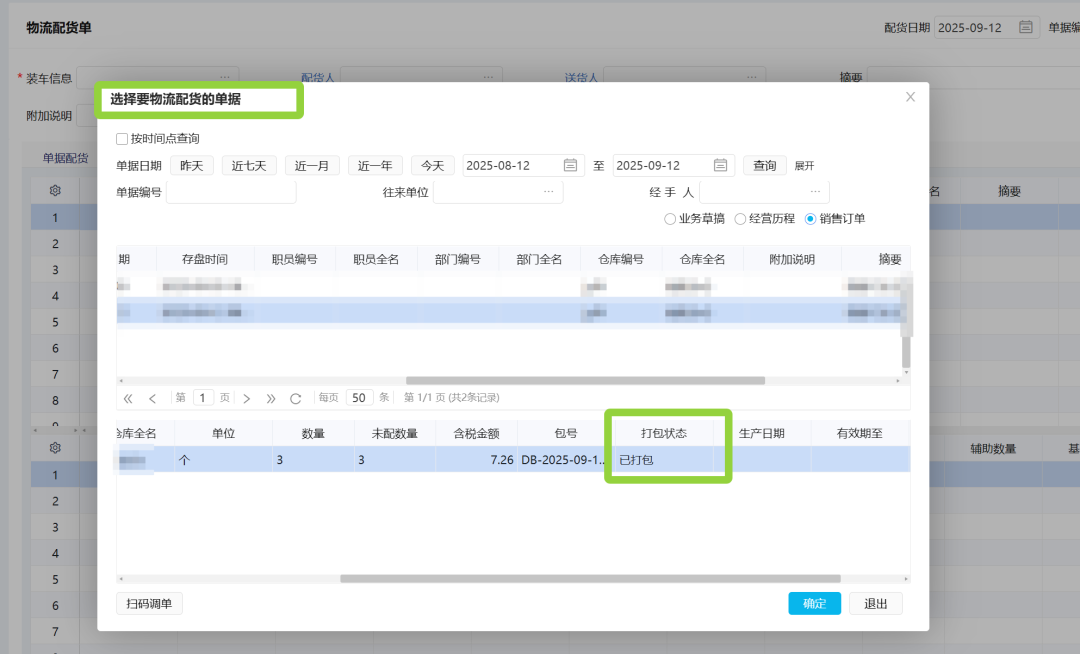This screenshot has width=1080, height=654.
Task: Open 装车信息 lookup ellipsis in background form
Action: pyautogui.click(x=225, y=76)
